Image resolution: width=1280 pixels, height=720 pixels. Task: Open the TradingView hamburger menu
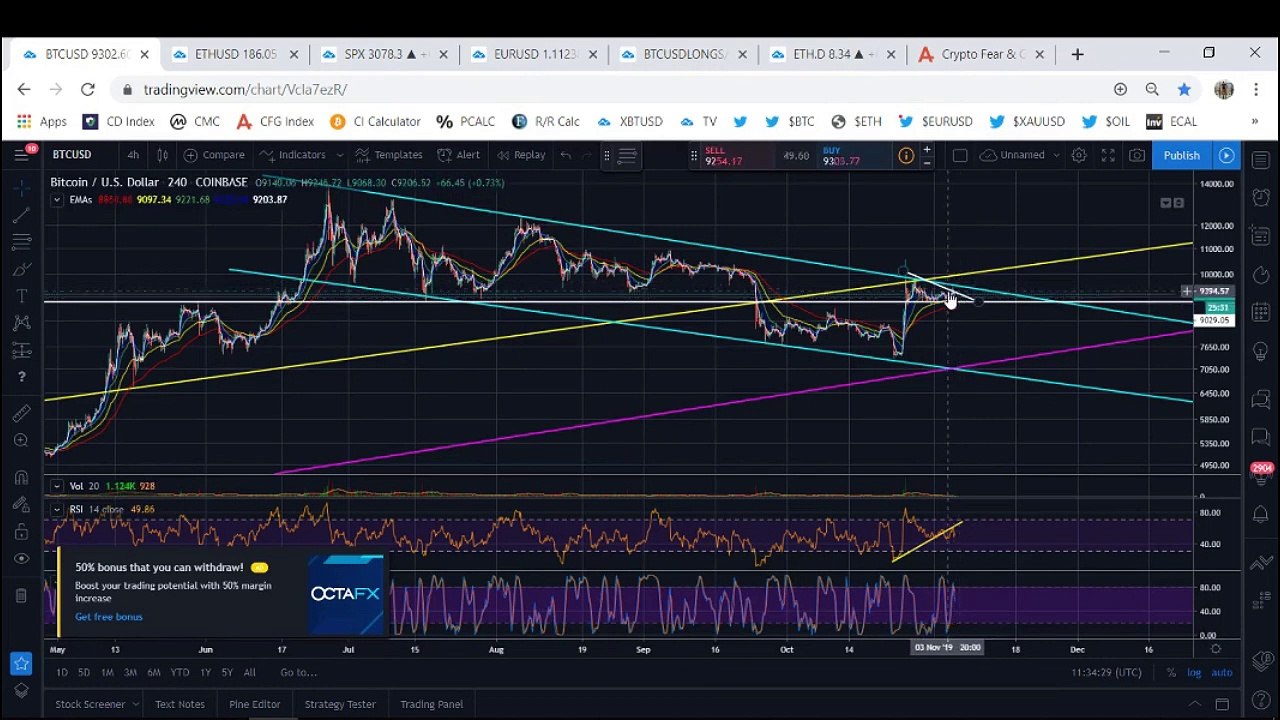click(x=21, y=154)
